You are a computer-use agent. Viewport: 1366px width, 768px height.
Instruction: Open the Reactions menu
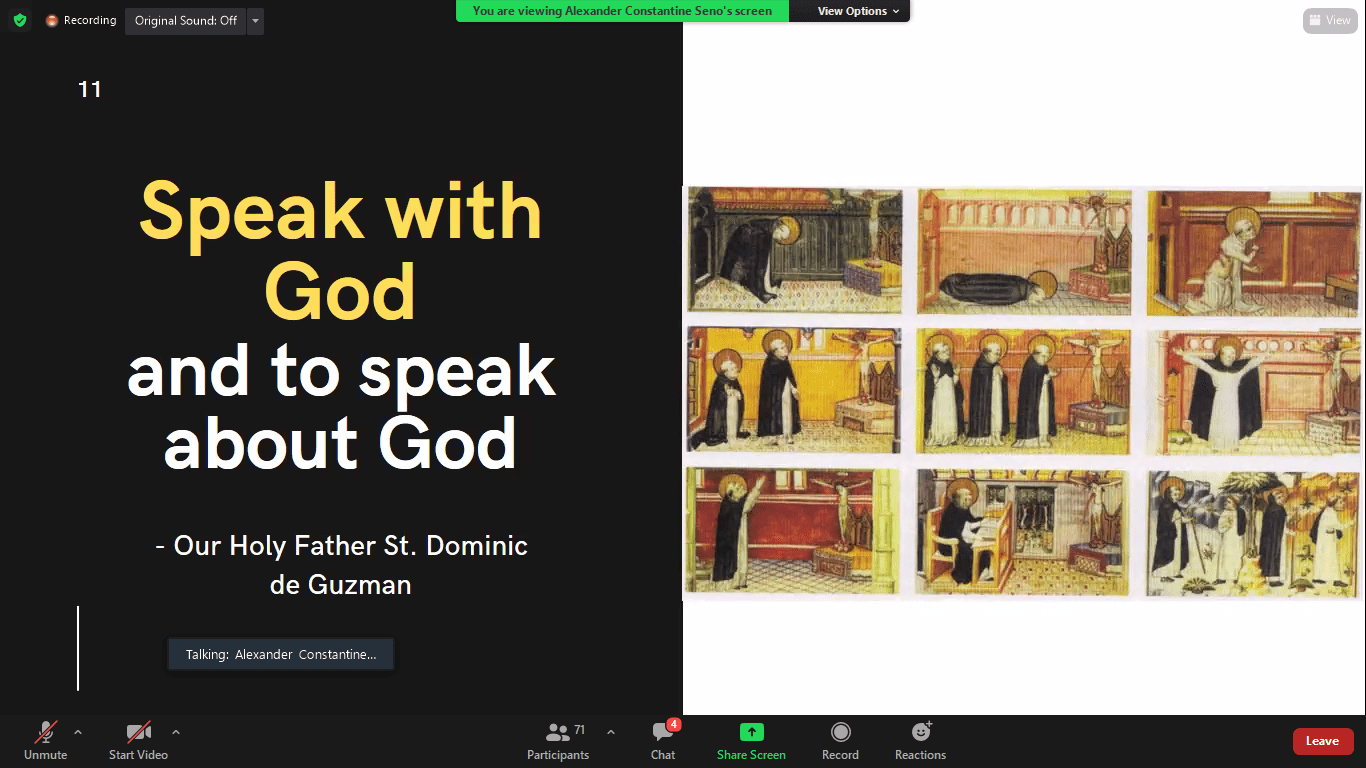click(x=920, y=740)
